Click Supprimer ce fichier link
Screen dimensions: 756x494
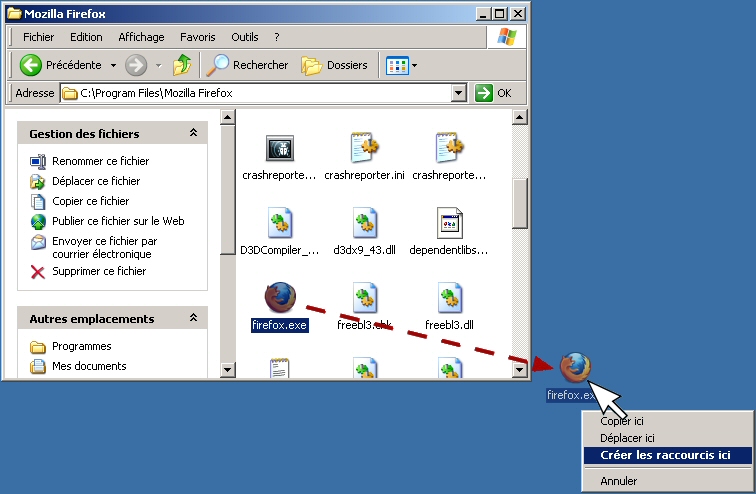tap(99, 271)
